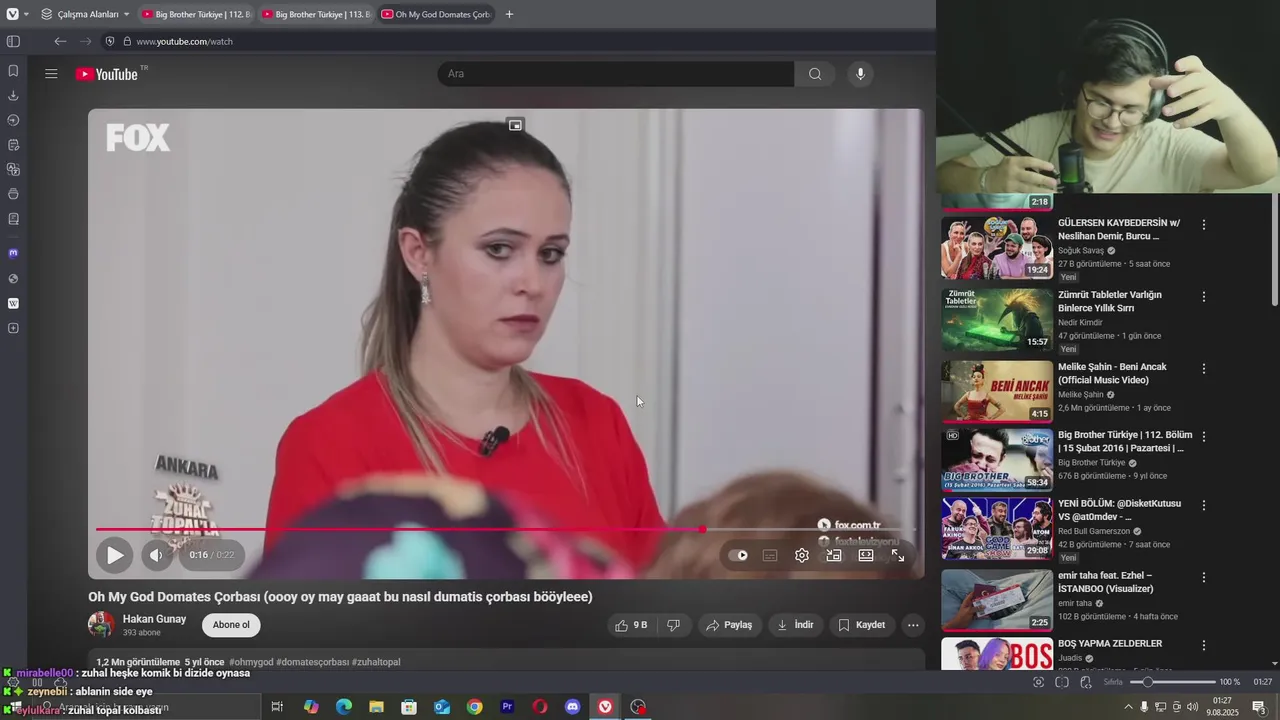Open the Çalışma Alanları workspaces dropdown
The width and height of the screenshot is (1280, 720).
coord(86,14)
